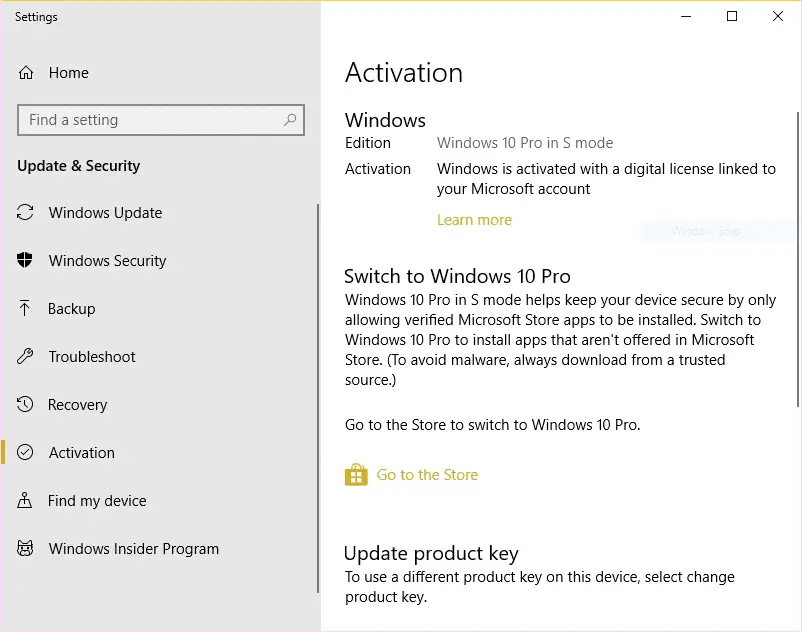802x632 pixels.
Task: Select the Activation sidebar entry
Action: pyautogui.click(x=82, y=453)
